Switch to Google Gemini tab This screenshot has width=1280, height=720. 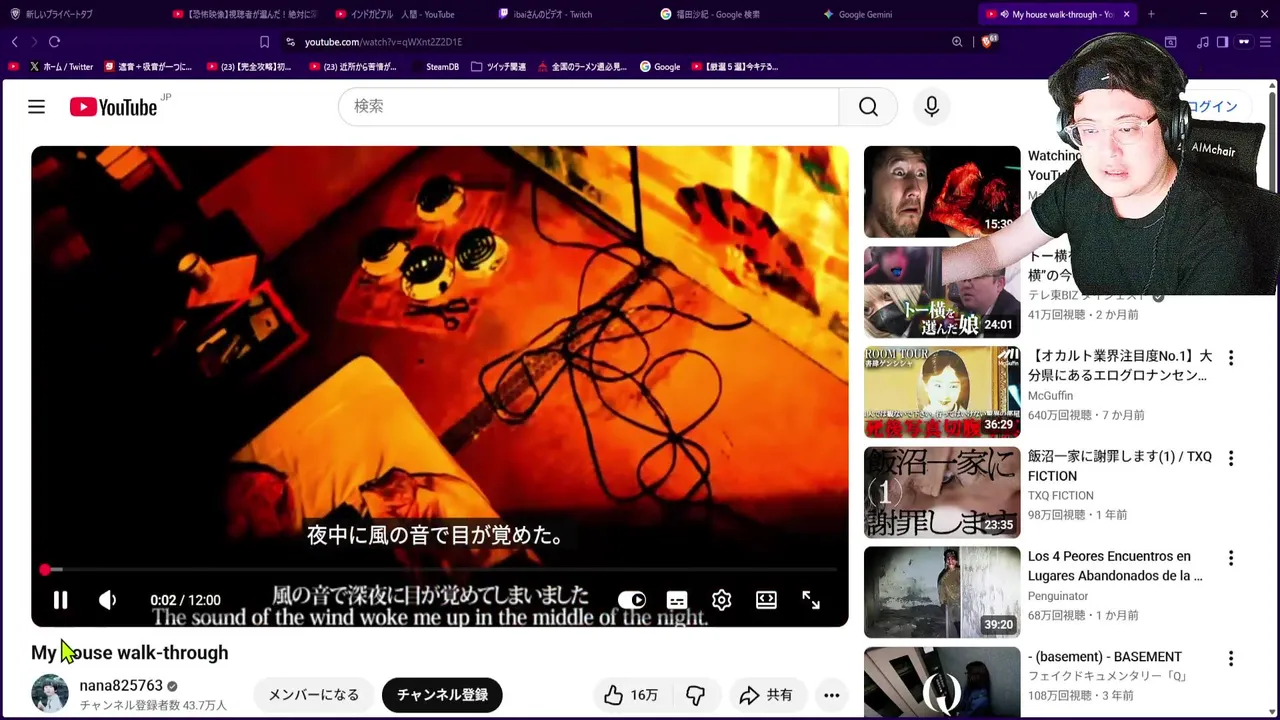(x=892, y=14)
